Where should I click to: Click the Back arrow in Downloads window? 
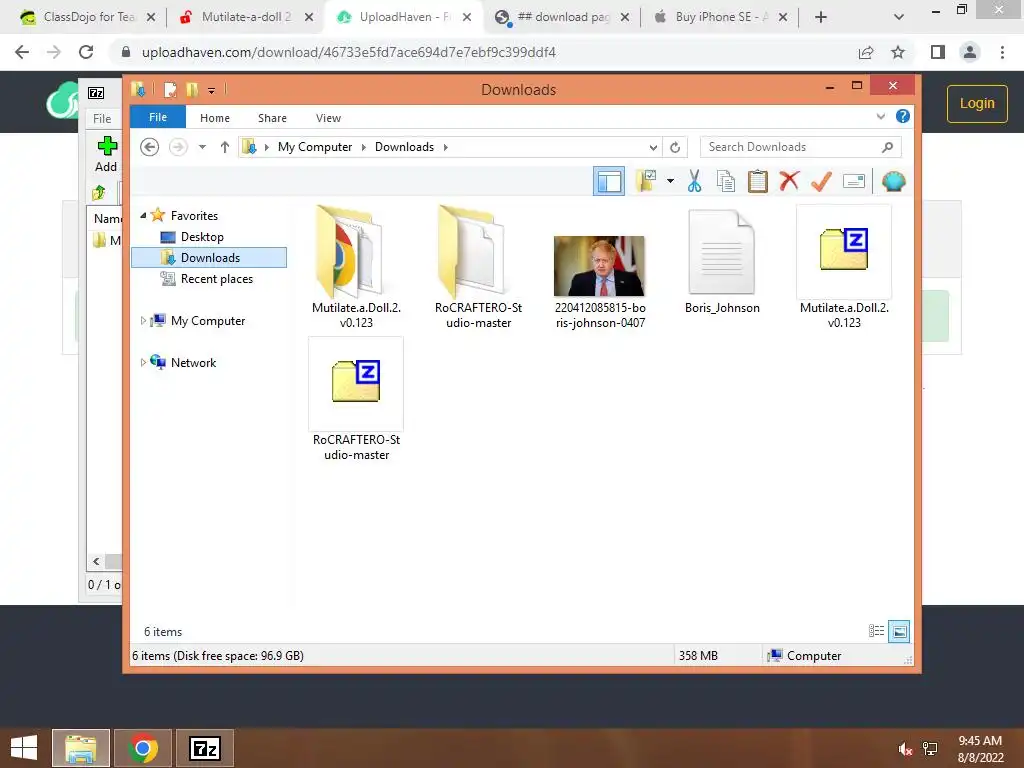(150, 147)
